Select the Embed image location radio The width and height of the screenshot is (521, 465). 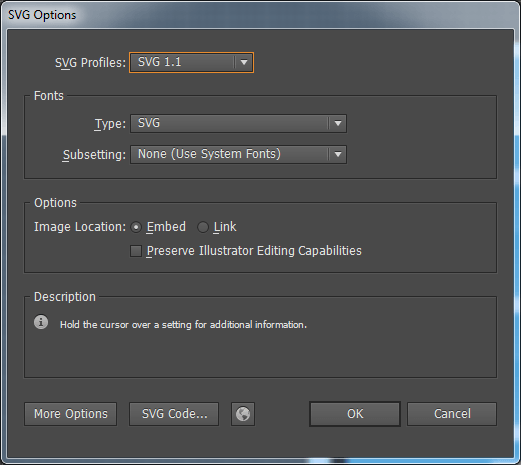pyautogui.click(x=136, y=227)
